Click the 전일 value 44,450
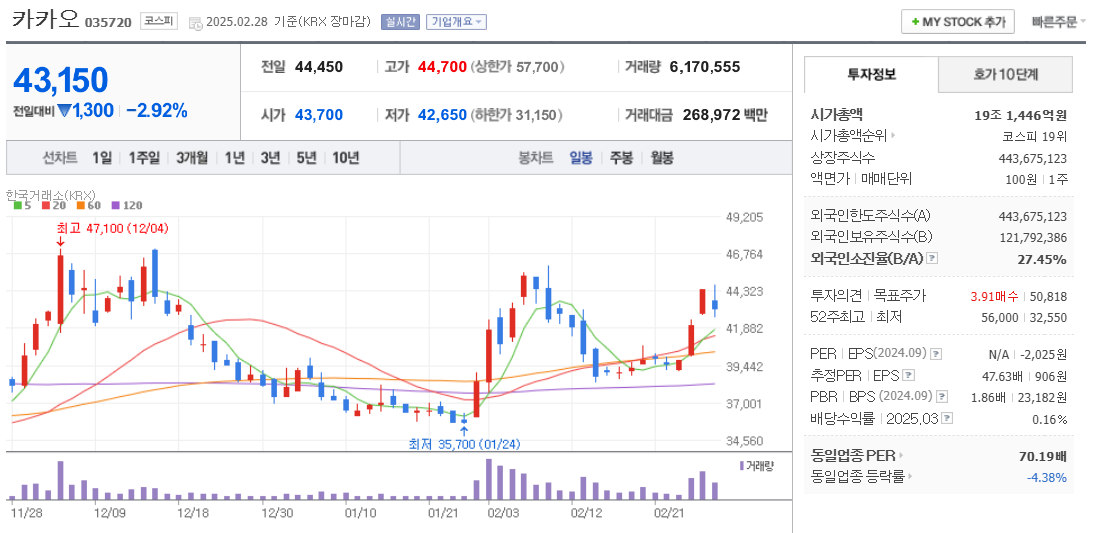Image resolution: width=1098 pixels, height=533 pixels. tap(319, 67)
